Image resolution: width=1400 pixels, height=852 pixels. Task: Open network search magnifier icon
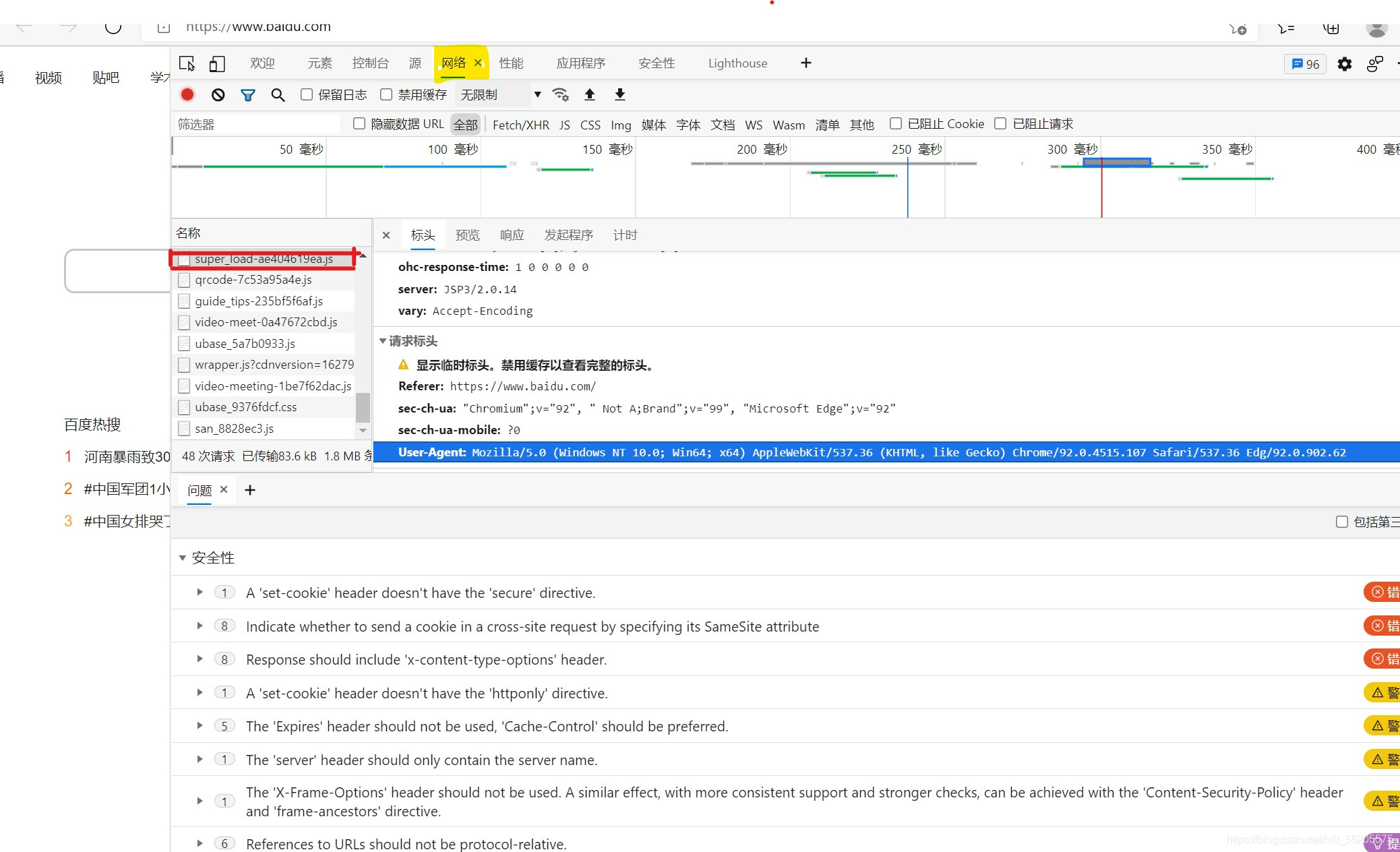278,95
